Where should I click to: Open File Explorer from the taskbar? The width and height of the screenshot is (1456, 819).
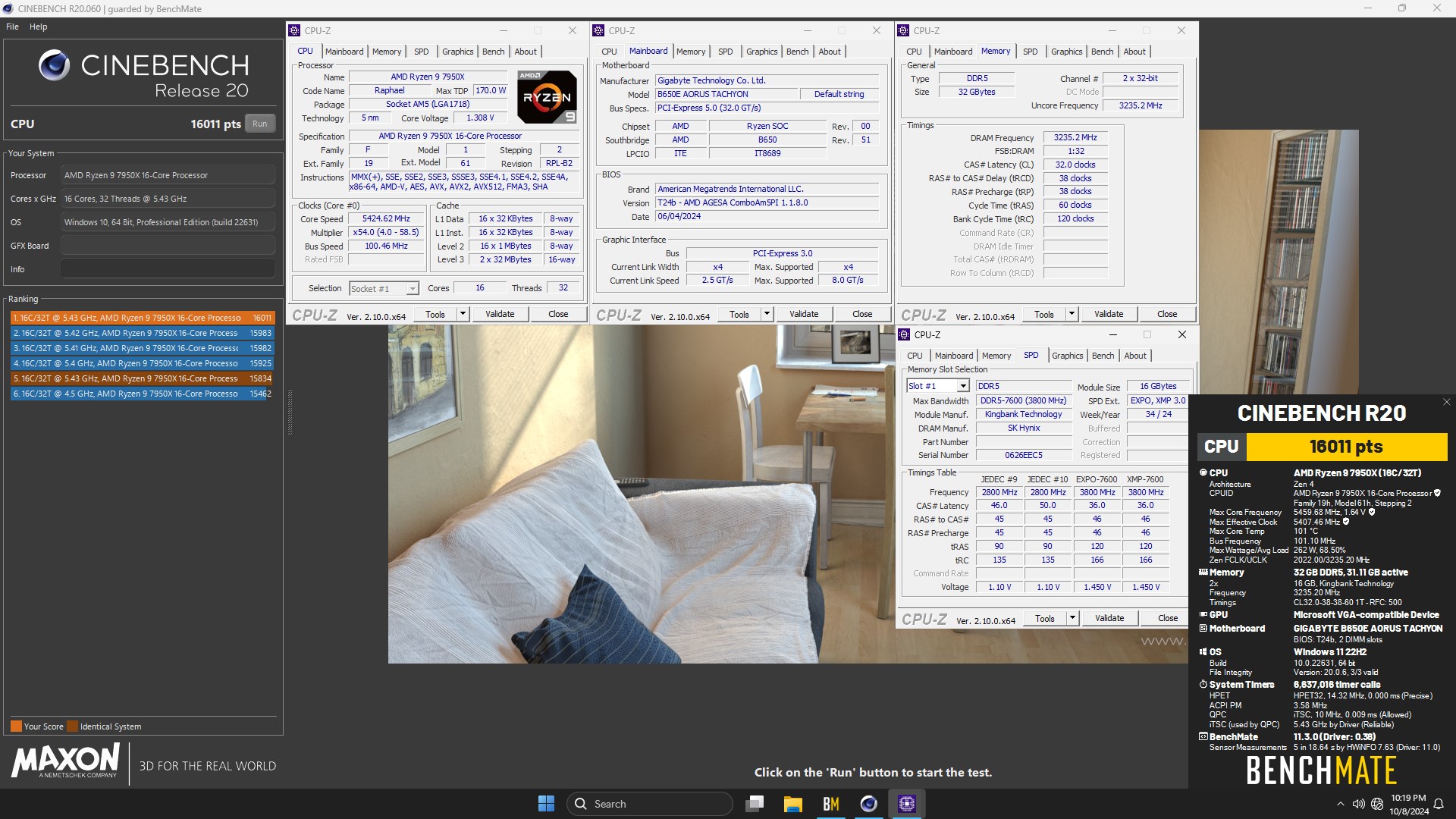792,804
